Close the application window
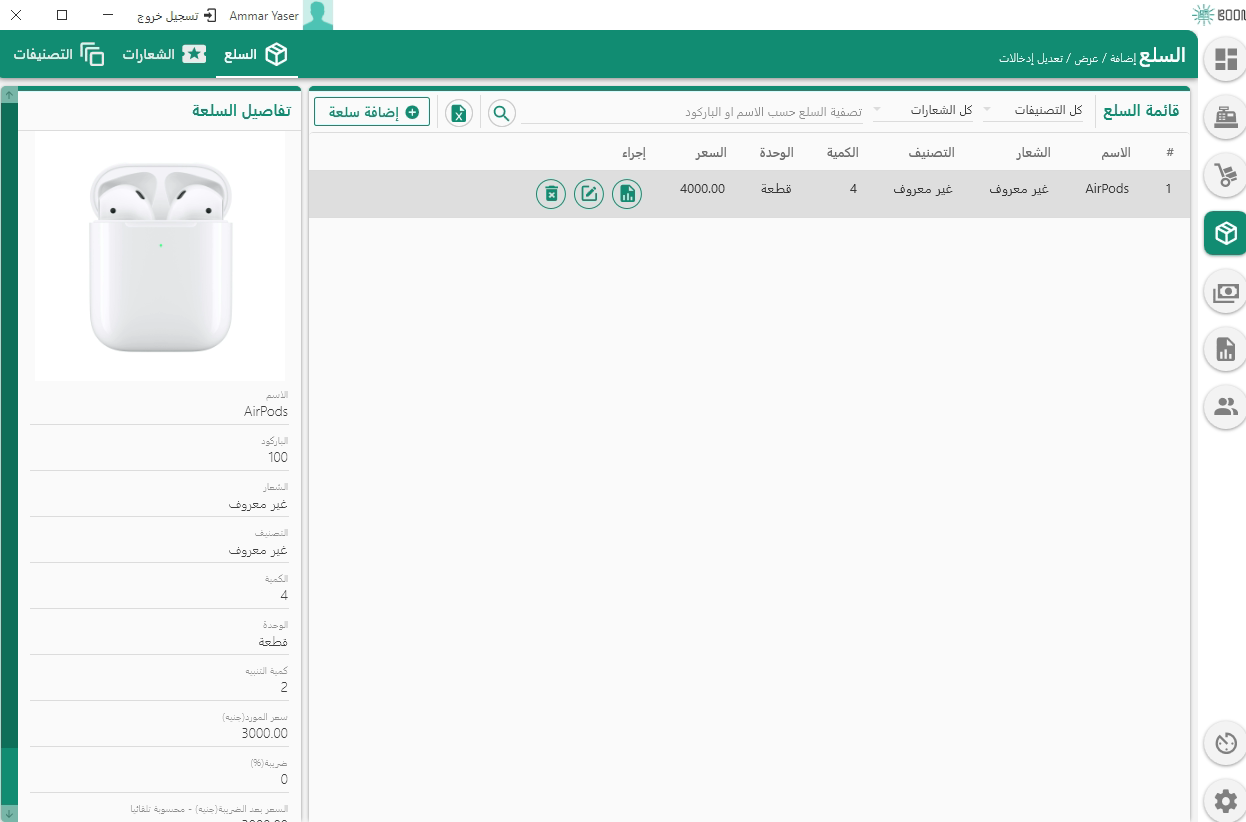The width and height of the screenshot is (1246, 822). coord(16,16)
